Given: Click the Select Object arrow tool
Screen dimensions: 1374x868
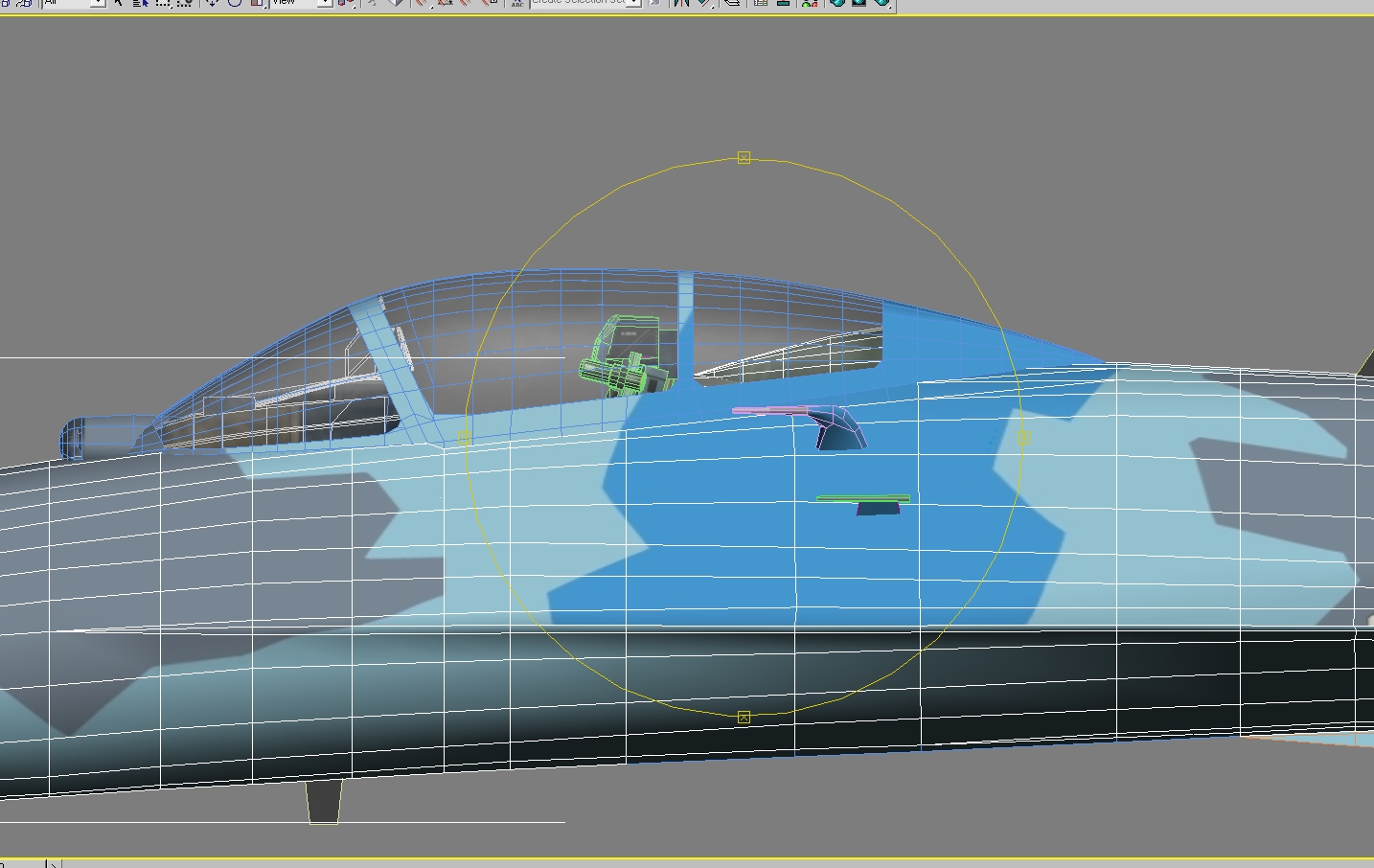Looking at the screenshot, I should pos(118,3).
